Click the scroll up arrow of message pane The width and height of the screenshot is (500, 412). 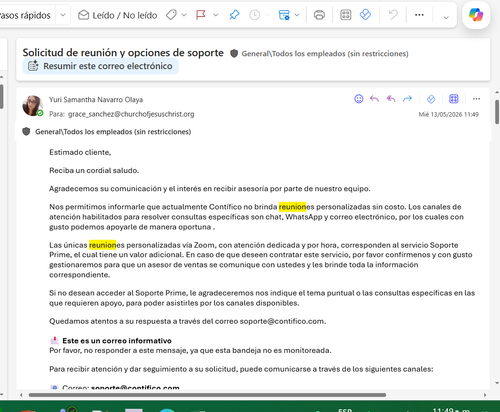coord(497,92)
